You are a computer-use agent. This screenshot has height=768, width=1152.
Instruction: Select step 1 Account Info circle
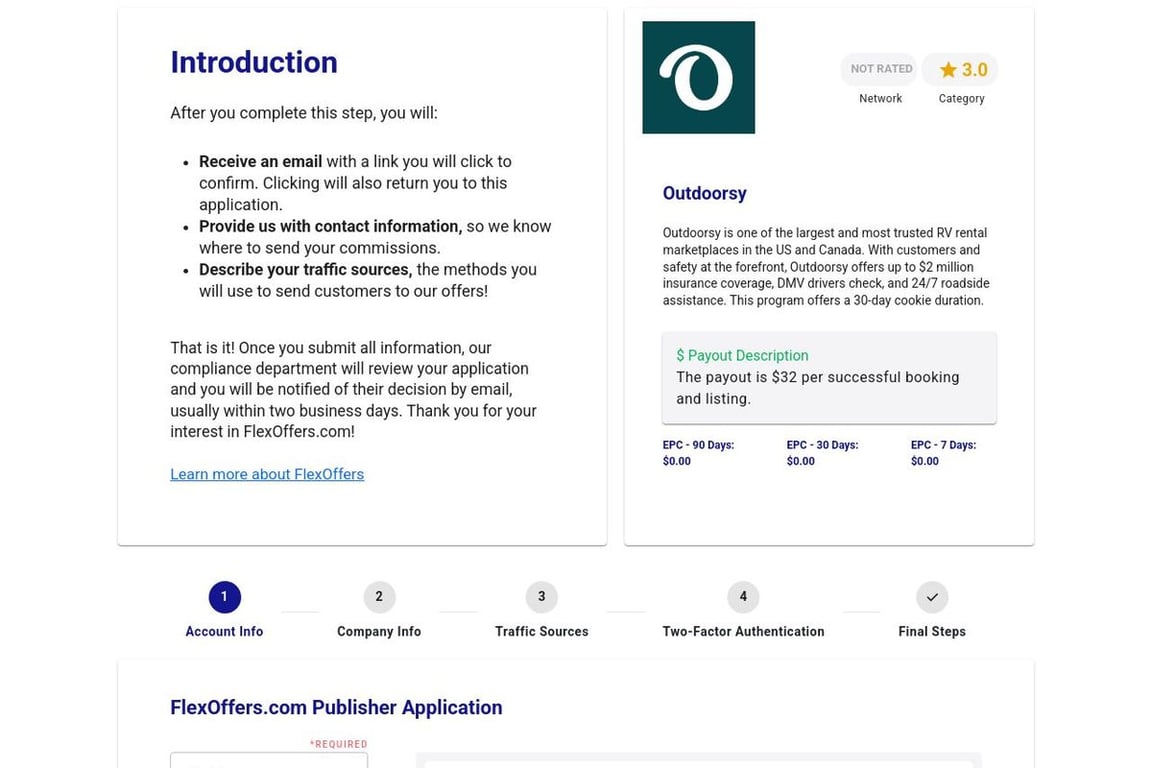(225, 597)
